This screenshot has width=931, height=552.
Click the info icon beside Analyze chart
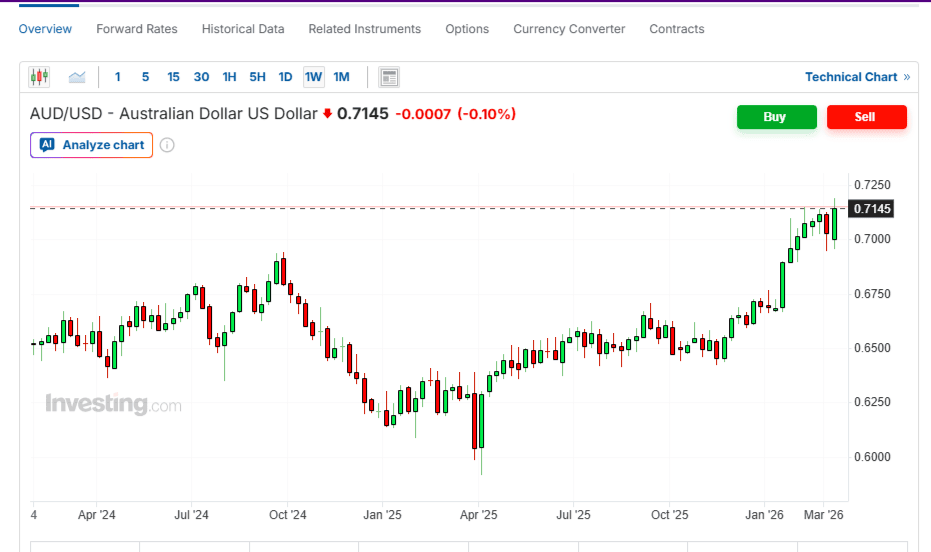point(167,145)
